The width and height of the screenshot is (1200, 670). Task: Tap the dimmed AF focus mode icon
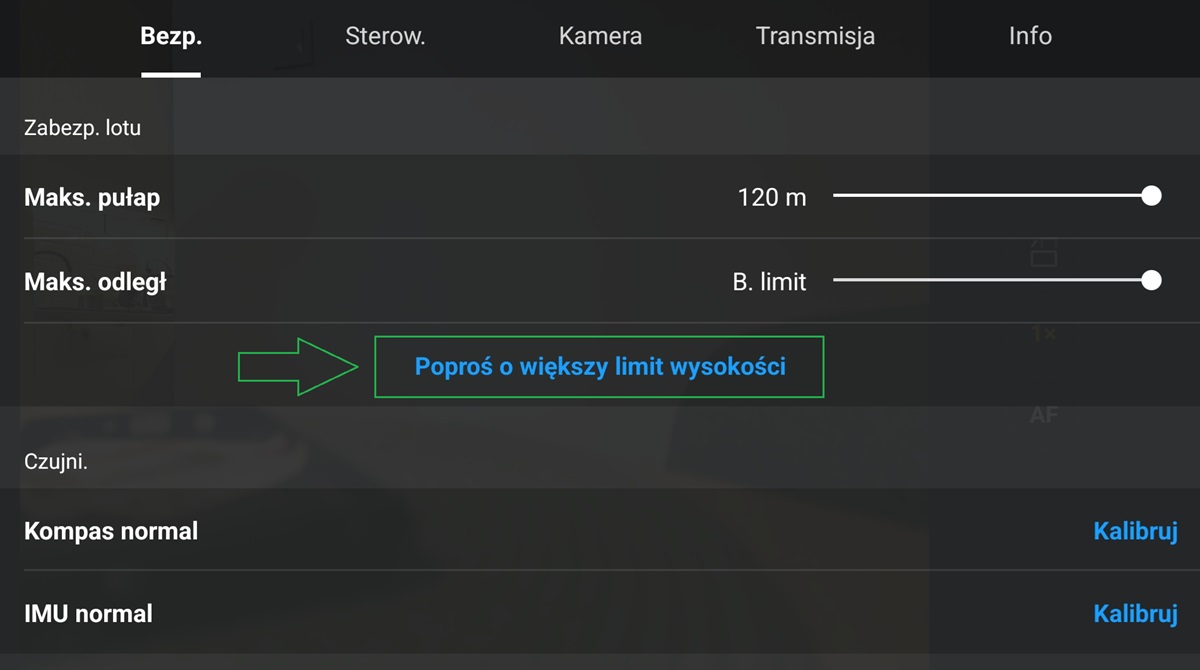pyautogui.click(x=1043, y=415)
